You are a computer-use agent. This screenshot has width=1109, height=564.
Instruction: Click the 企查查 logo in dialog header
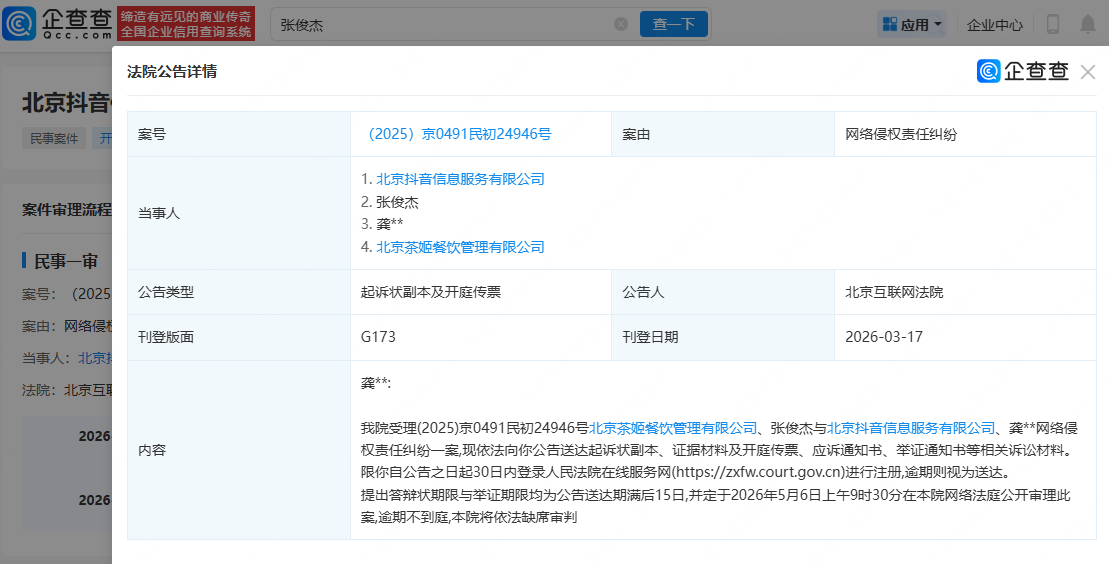coord(1023,71)
